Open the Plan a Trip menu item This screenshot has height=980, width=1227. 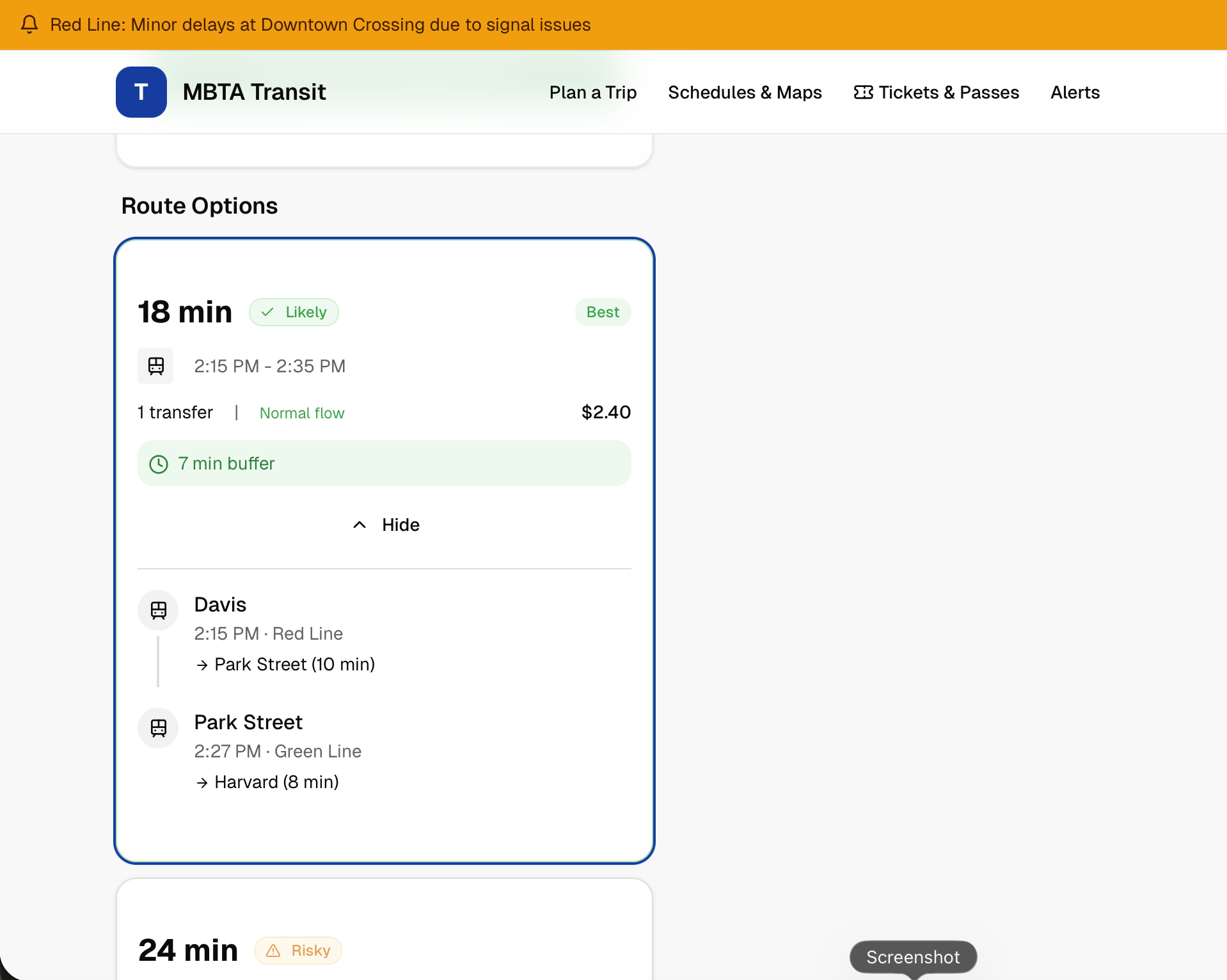tap(593, 92)
